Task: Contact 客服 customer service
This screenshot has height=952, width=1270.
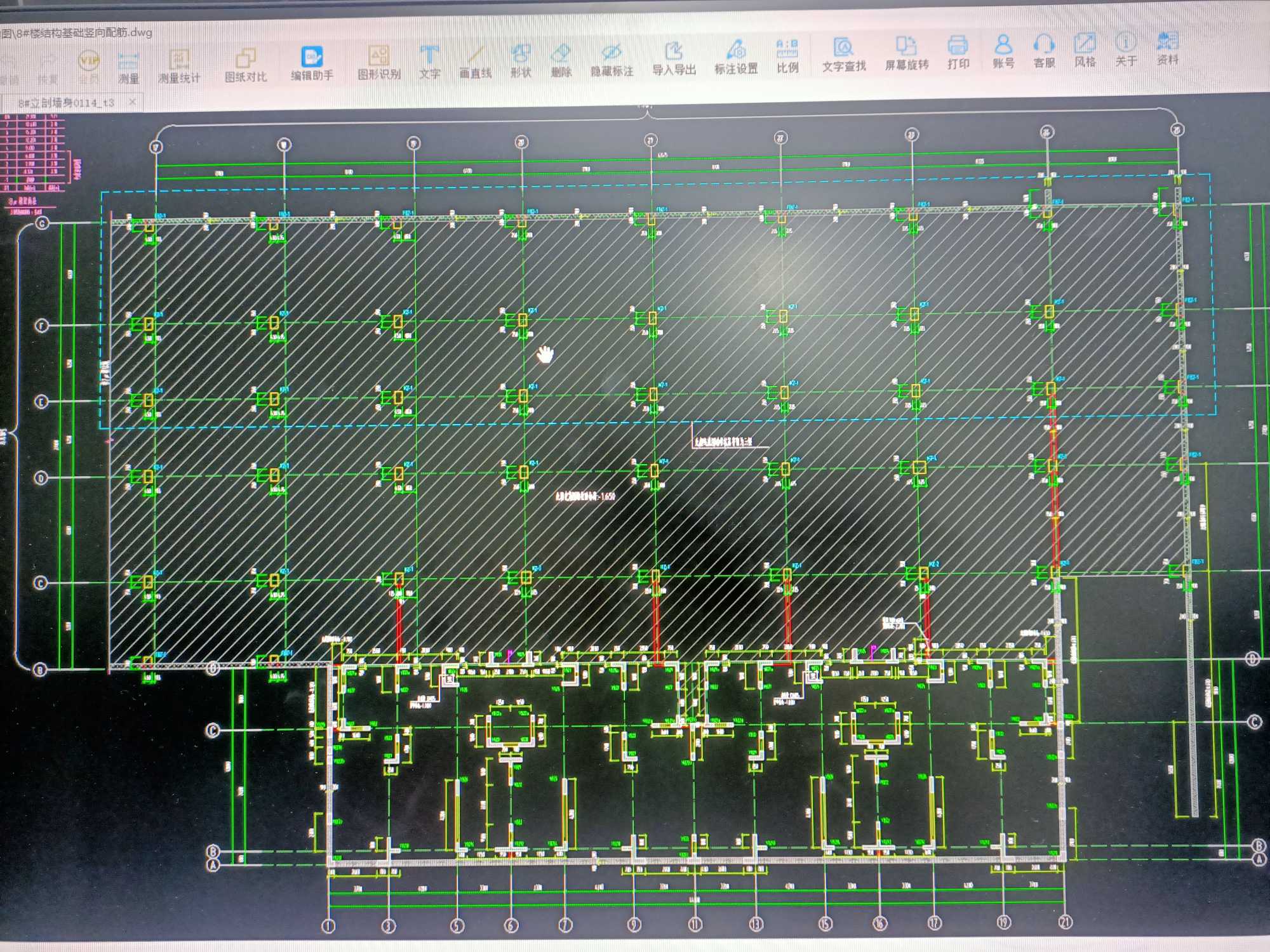Action: [x=1044, y=50]
